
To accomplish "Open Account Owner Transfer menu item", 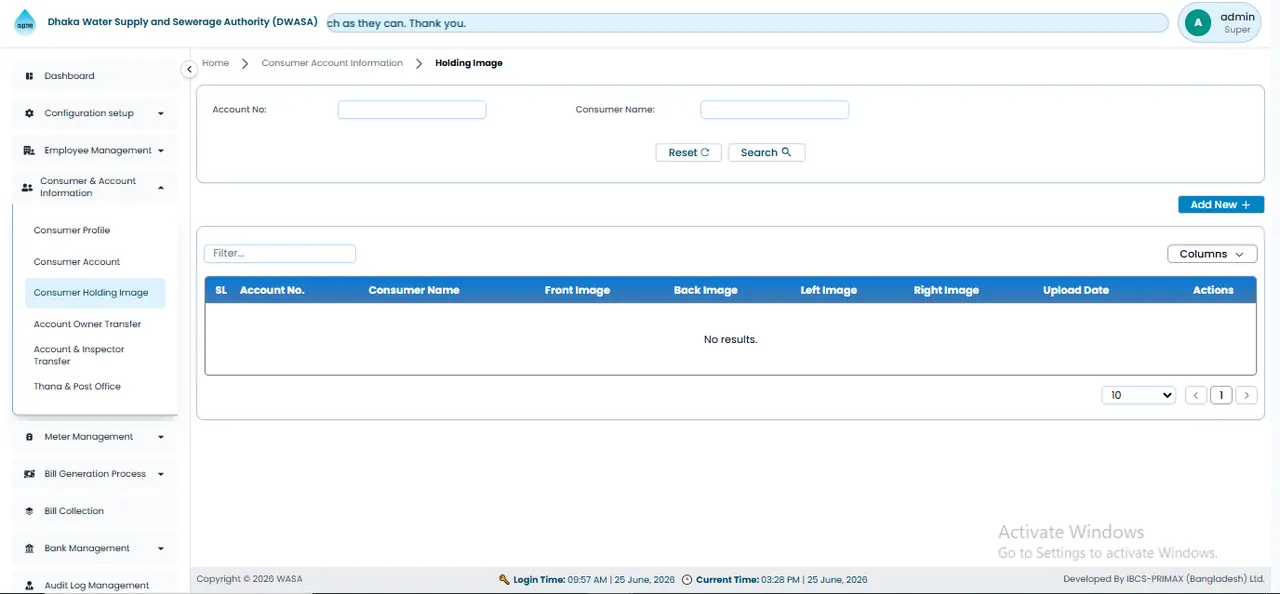I will tap(87, 324).
